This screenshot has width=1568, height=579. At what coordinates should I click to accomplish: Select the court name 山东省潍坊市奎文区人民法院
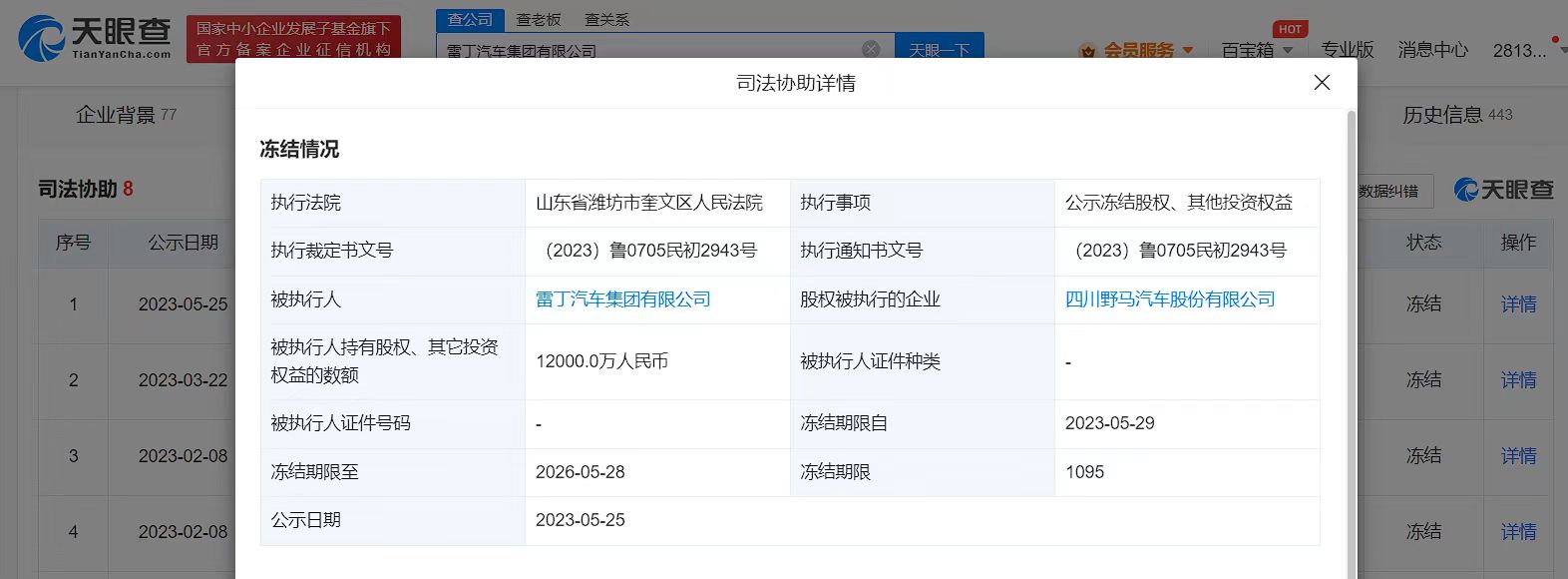point(649,203)
